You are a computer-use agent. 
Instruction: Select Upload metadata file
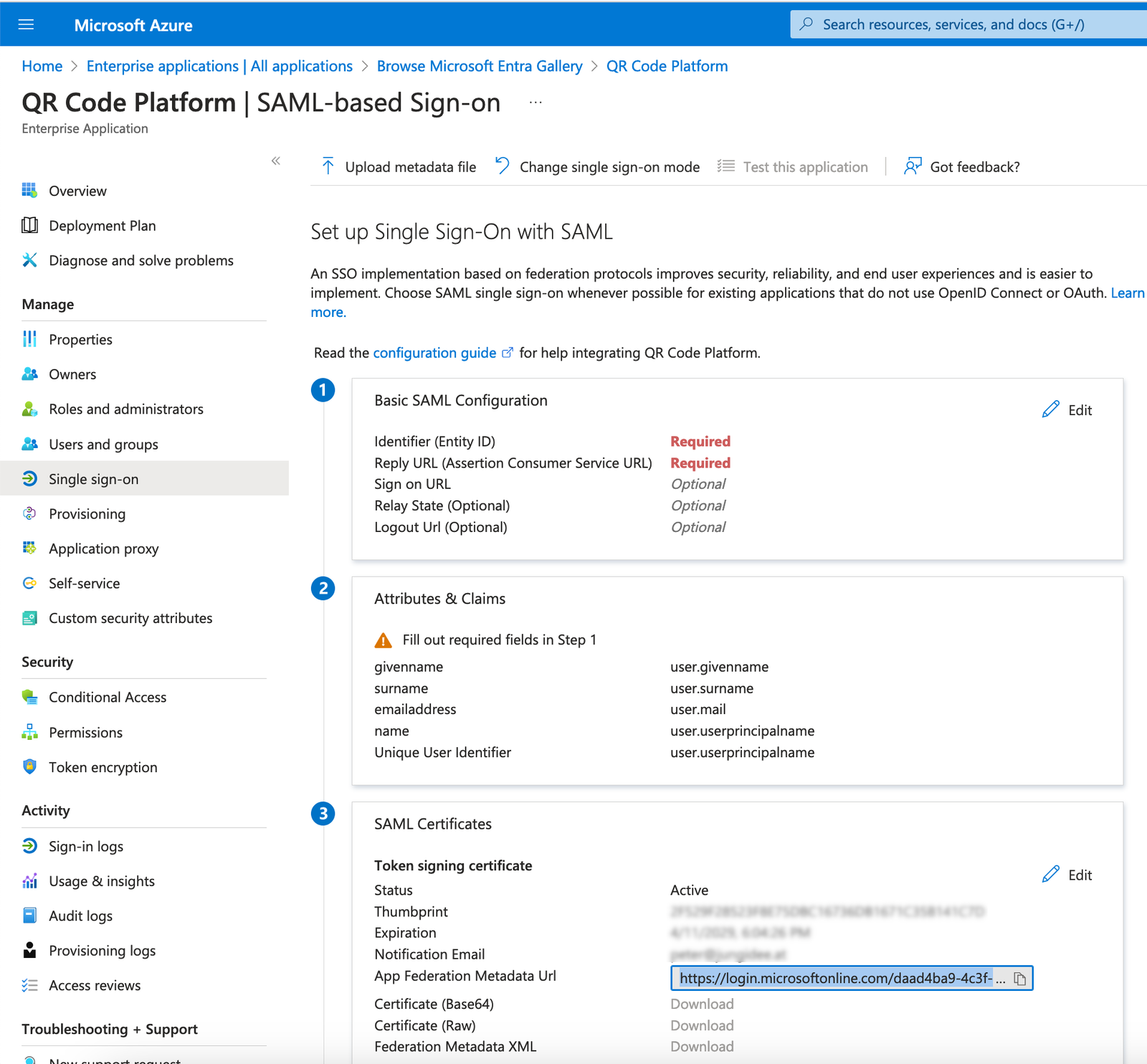(x=411, y=167)
